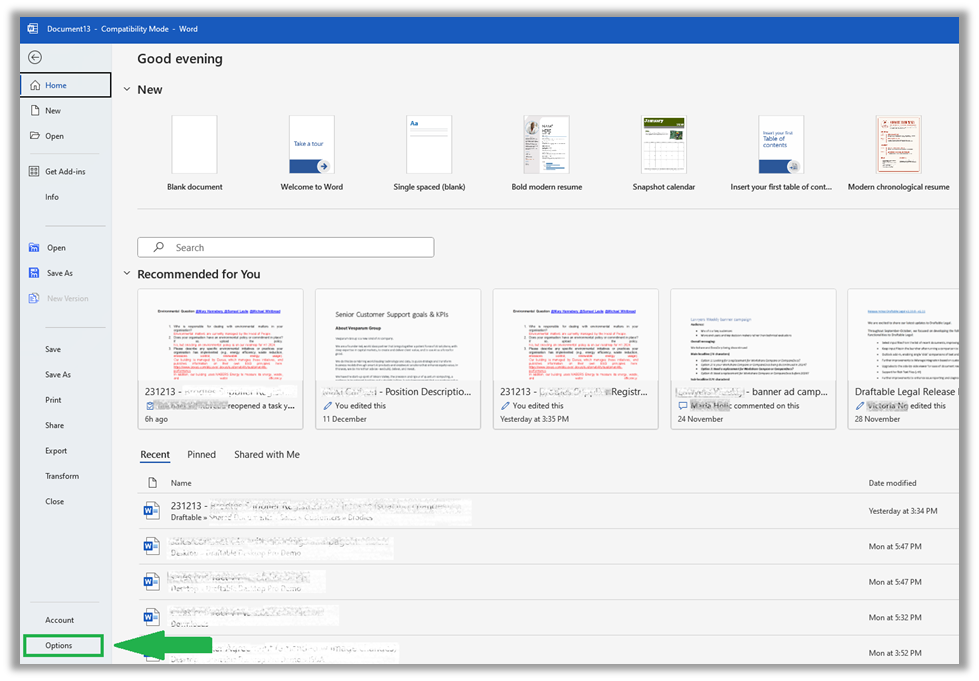The image size is (979, 681).
Task: Collapse the New templates section chevron
Action: (127, 89)
